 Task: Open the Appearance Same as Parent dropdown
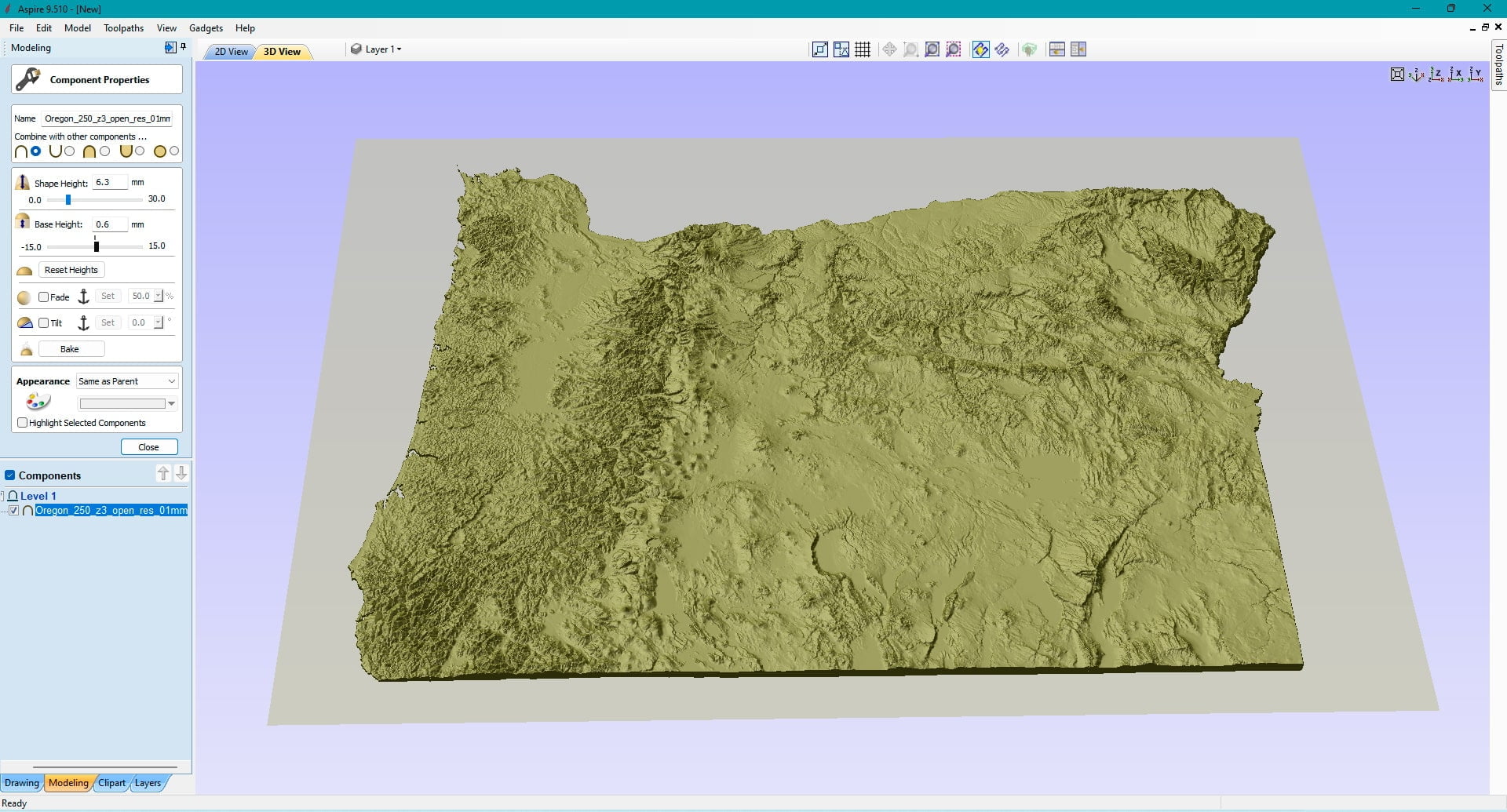127,381
